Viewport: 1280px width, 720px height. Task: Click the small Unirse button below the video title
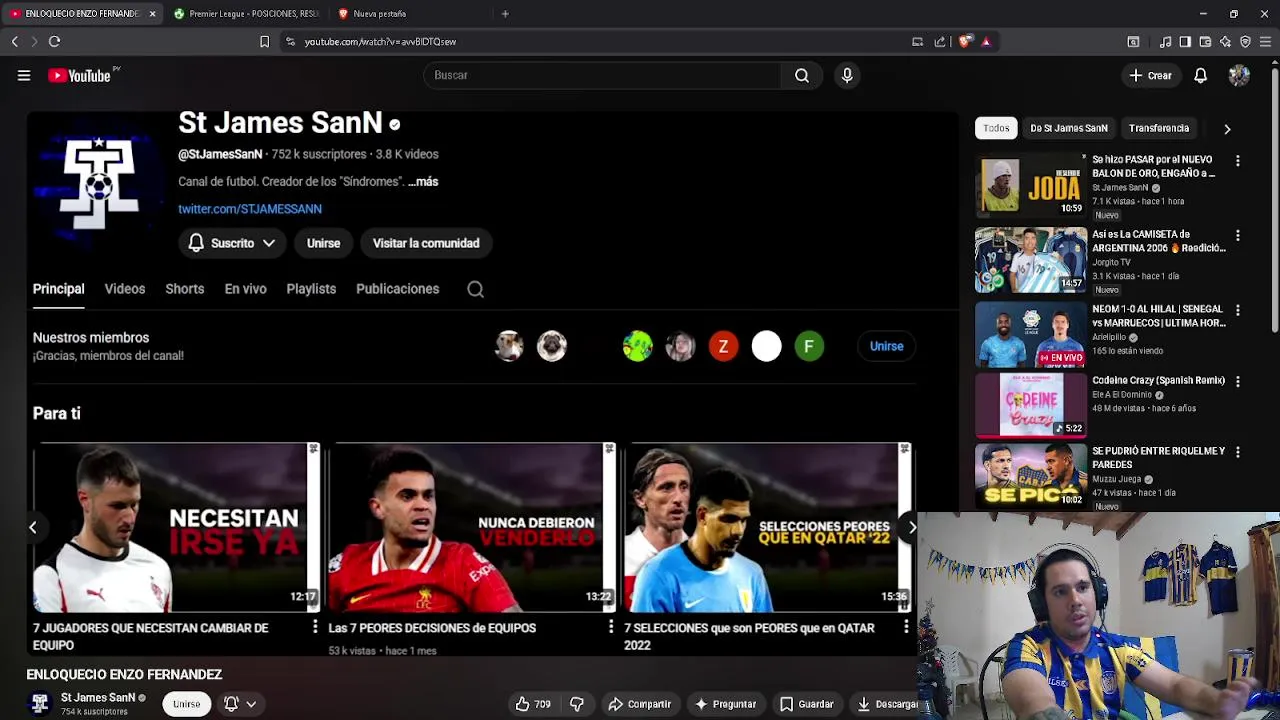point(186,704)
